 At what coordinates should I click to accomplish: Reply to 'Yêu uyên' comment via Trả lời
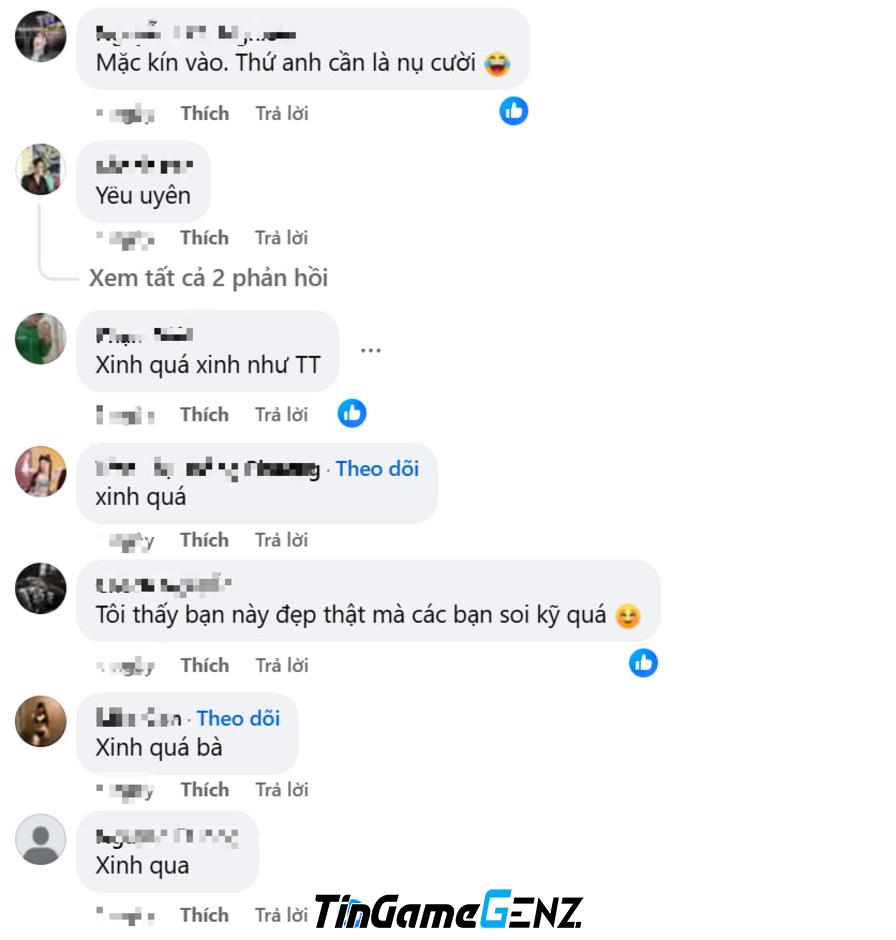[281, 238]
